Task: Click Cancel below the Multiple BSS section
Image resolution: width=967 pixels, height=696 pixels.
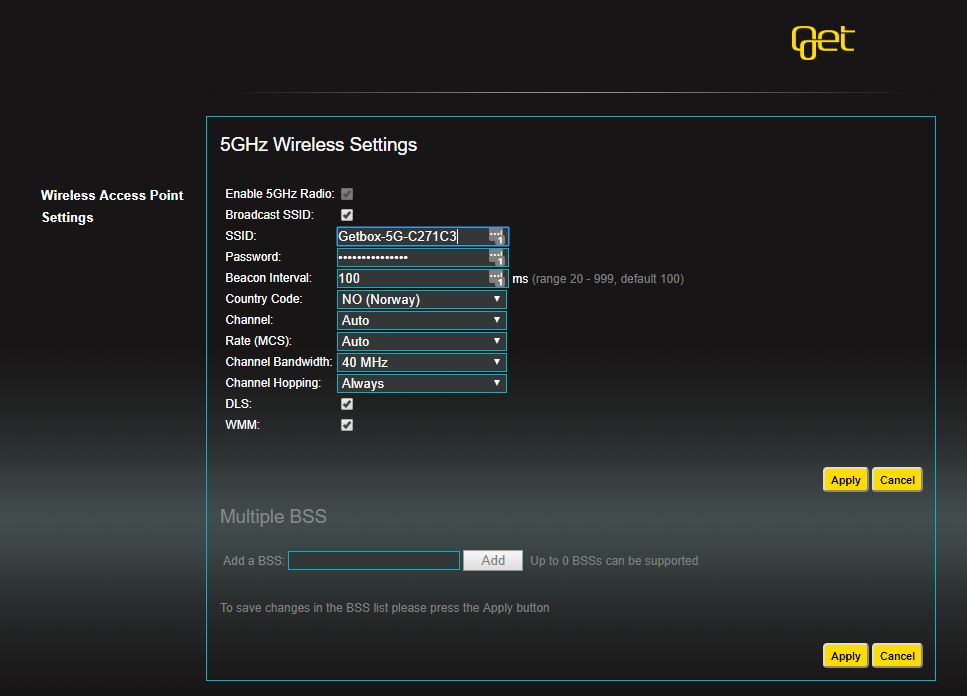Action: click(897, 656)
